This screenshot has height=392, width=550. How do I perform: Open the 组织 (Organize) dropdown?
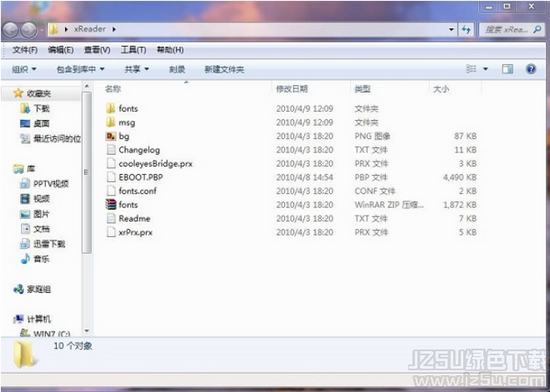pos(24,69)
